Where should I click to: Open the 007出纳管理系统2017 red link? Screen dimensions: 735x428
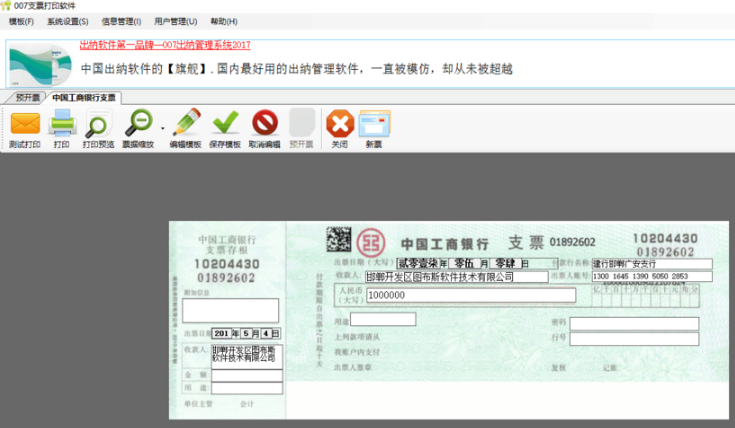165,45
